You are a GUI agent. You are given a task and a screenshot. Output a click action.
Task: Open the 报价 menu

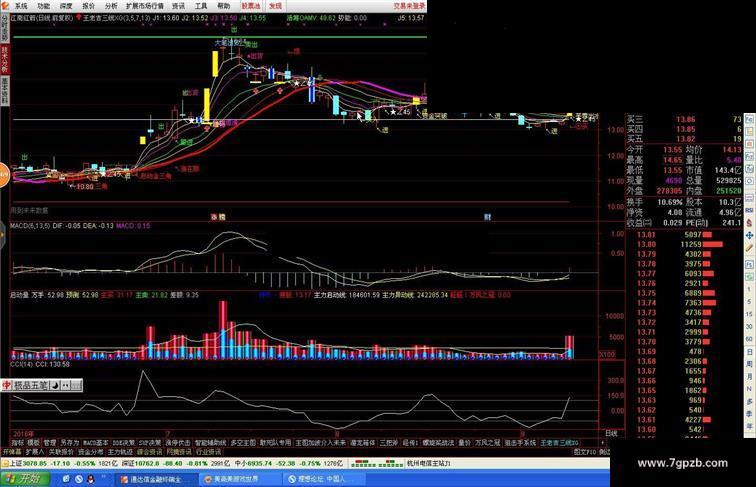[x=89, y=6]
